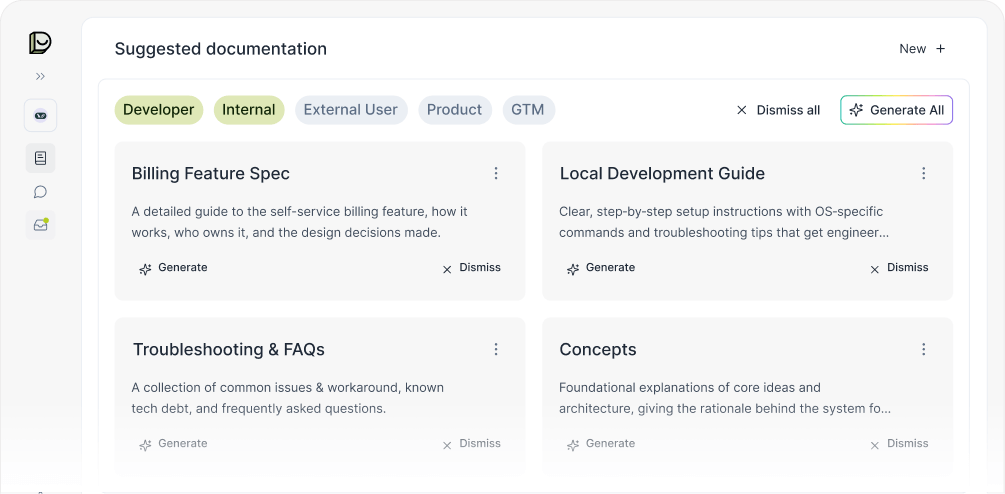Enable the External User filter chip
1005x494 pixels.
[350, 110]
